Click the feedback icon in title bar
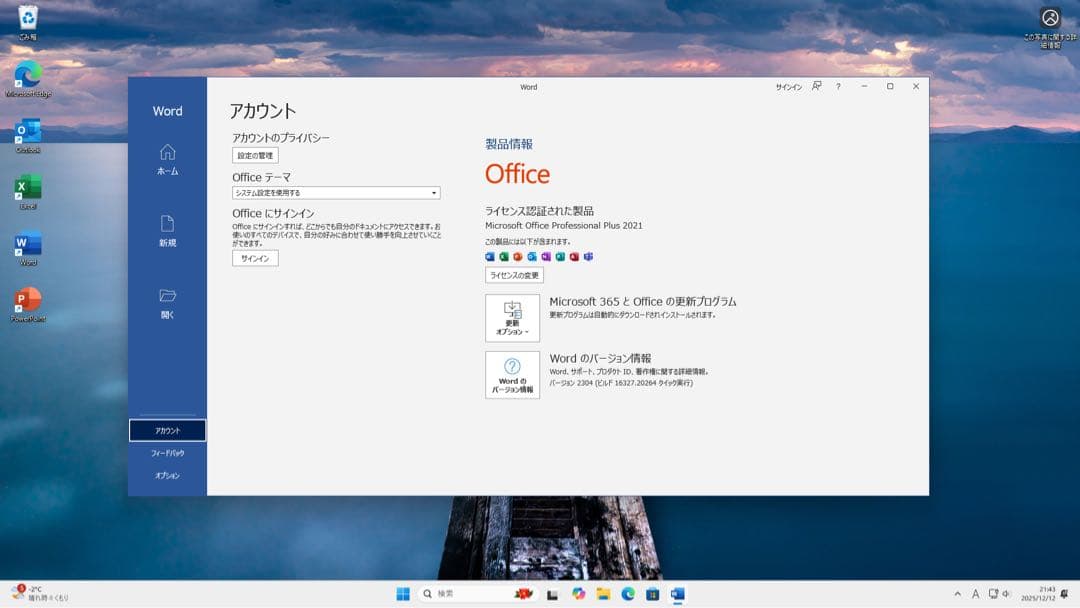Screen dimensions: 1080x608 point(817,87)
